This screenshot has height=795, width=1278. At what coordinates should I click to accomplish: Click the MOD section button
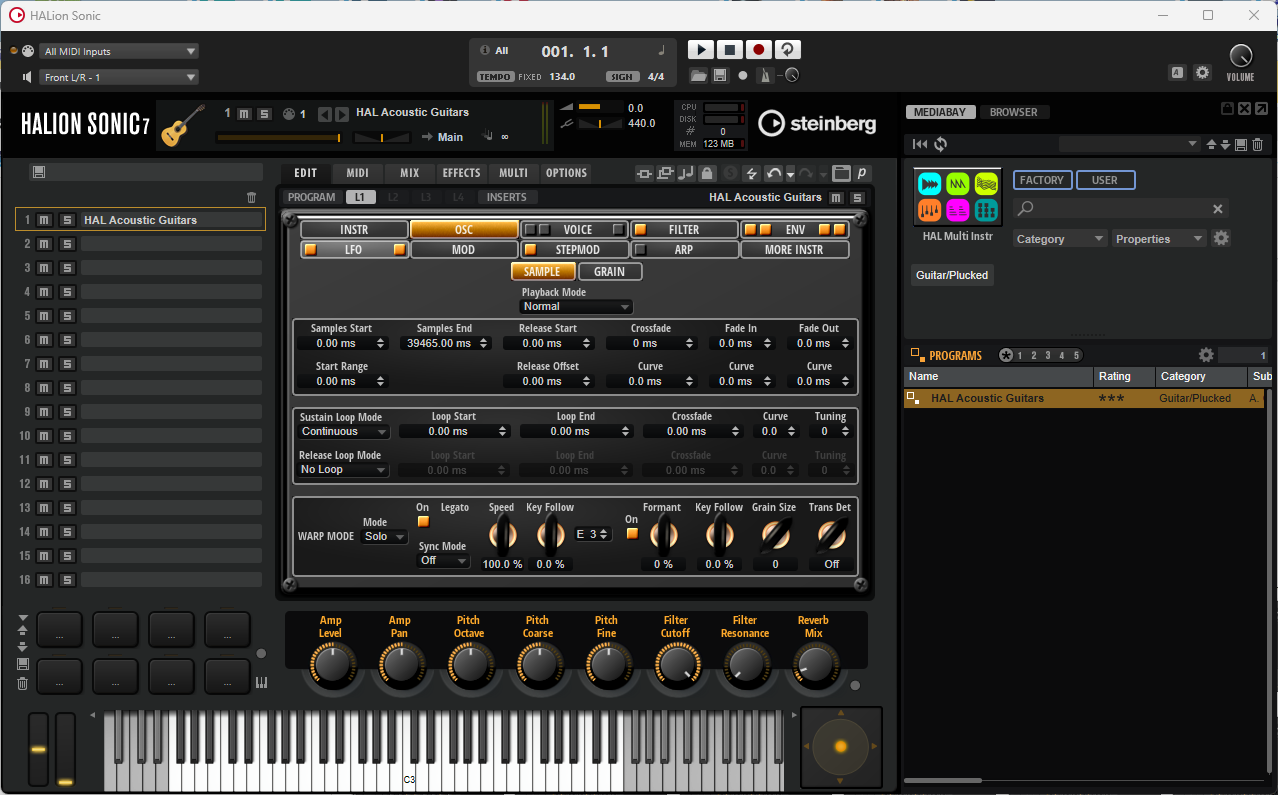coord(464,250)
